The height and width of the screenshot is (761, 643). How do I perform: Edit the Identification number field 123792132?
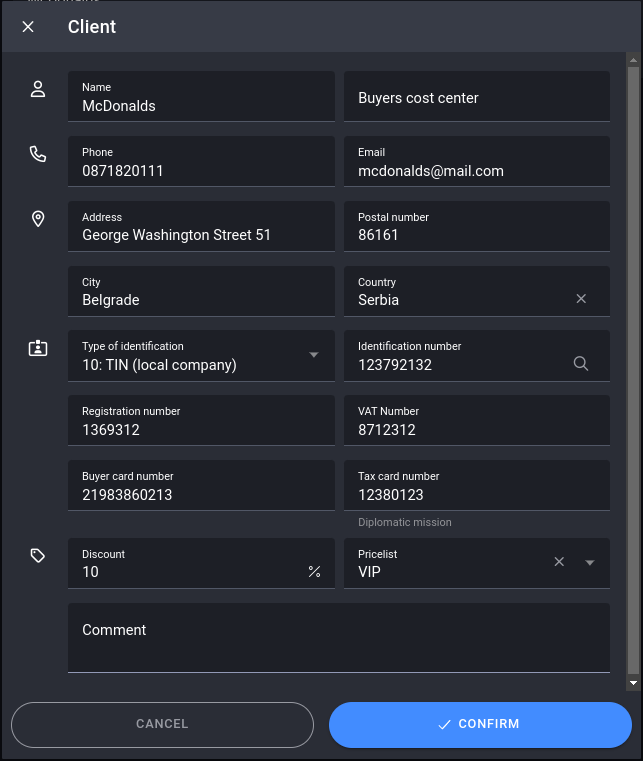(x=477, y=356)
